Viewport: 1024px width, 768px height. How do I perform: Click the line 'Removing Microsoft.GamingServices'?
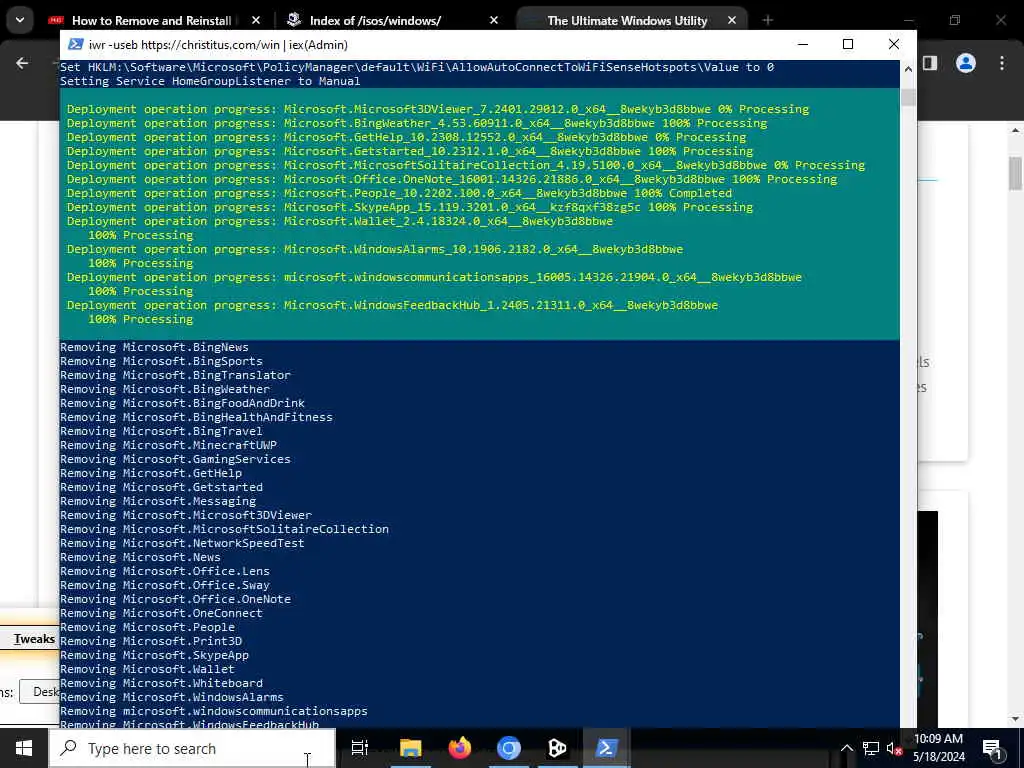tap(175, 459)
